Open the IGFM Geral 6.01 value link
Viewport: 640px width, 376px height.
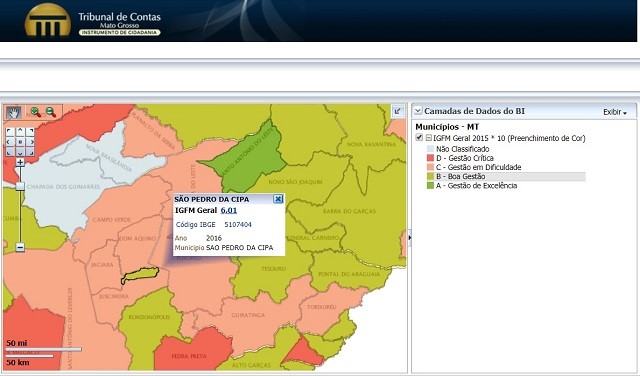coord(229,210)
